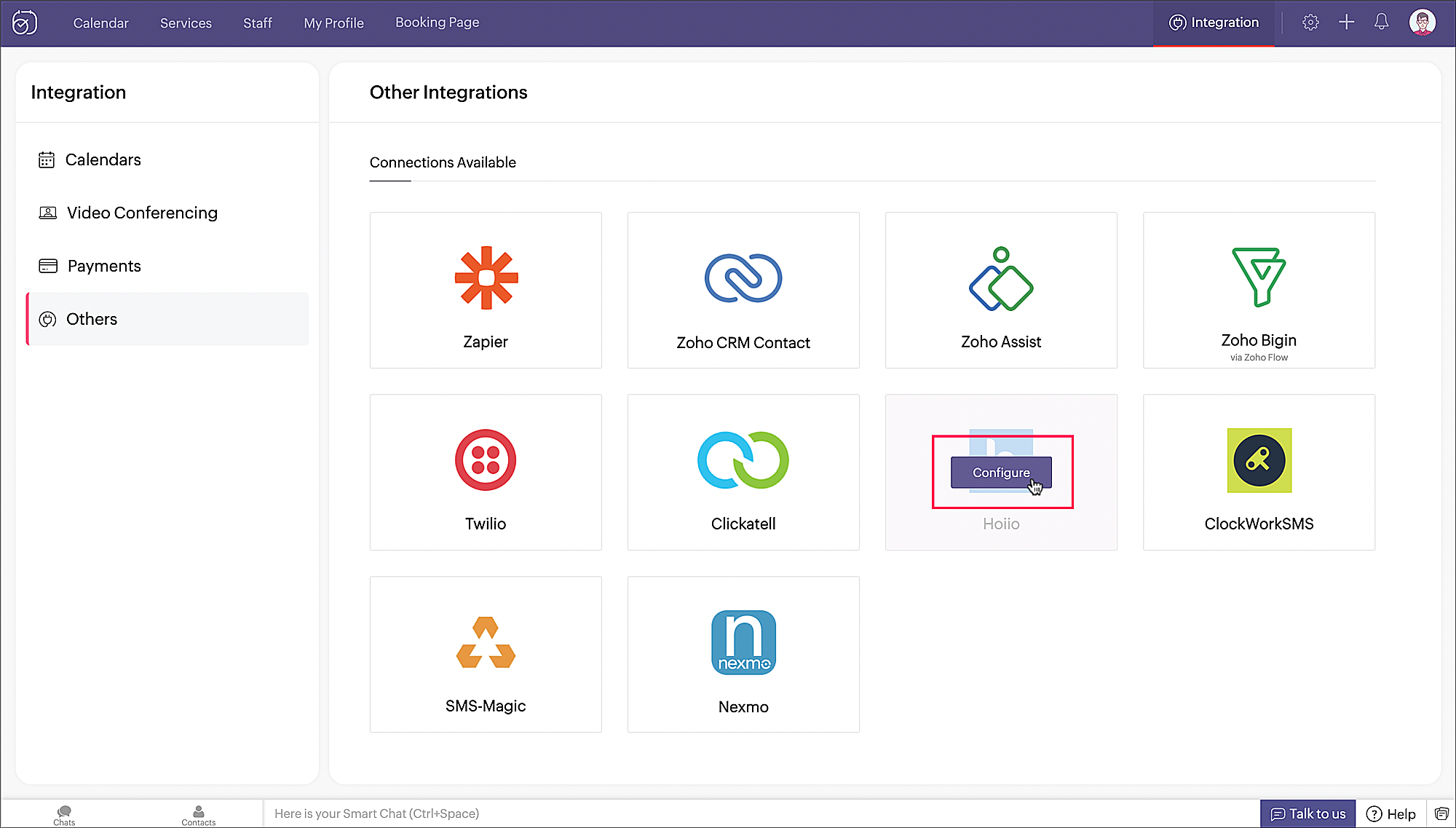
Task: Click the Configure button for Hoiio
Action: (x=1001, y=473)
